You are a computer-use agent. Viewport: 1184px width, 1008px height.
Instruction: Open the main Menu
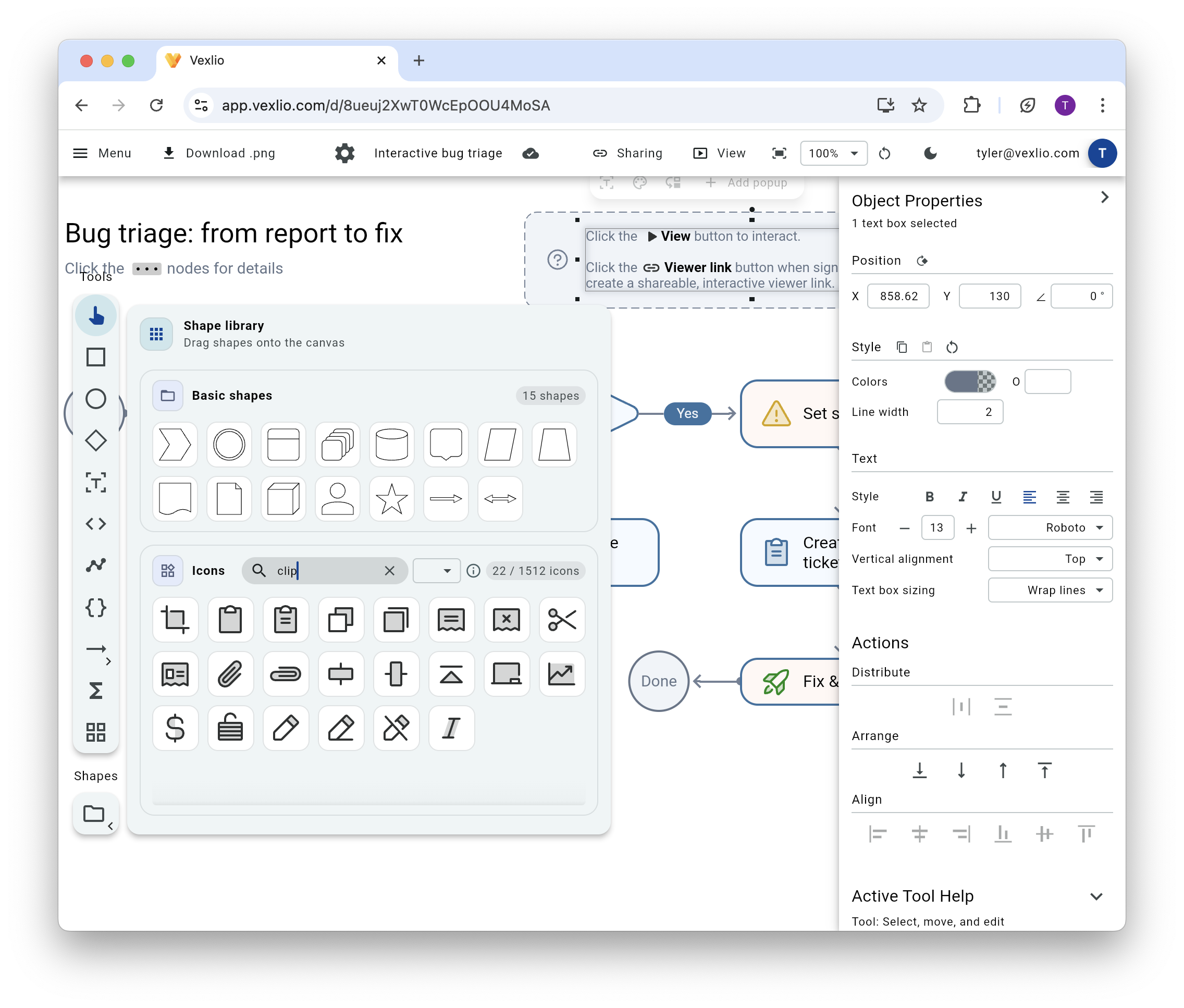[102, 153]
